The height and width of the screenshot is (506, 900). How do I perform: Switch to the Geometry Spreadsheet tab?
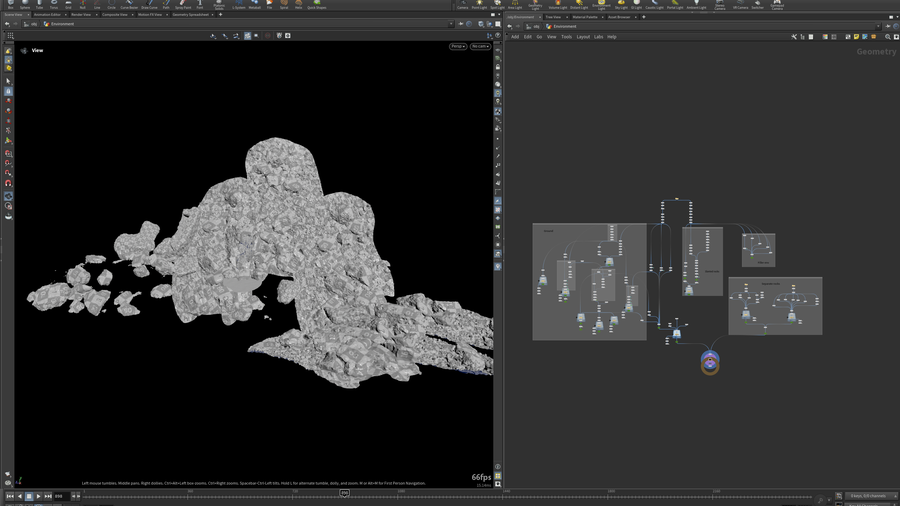coord(190,15)
